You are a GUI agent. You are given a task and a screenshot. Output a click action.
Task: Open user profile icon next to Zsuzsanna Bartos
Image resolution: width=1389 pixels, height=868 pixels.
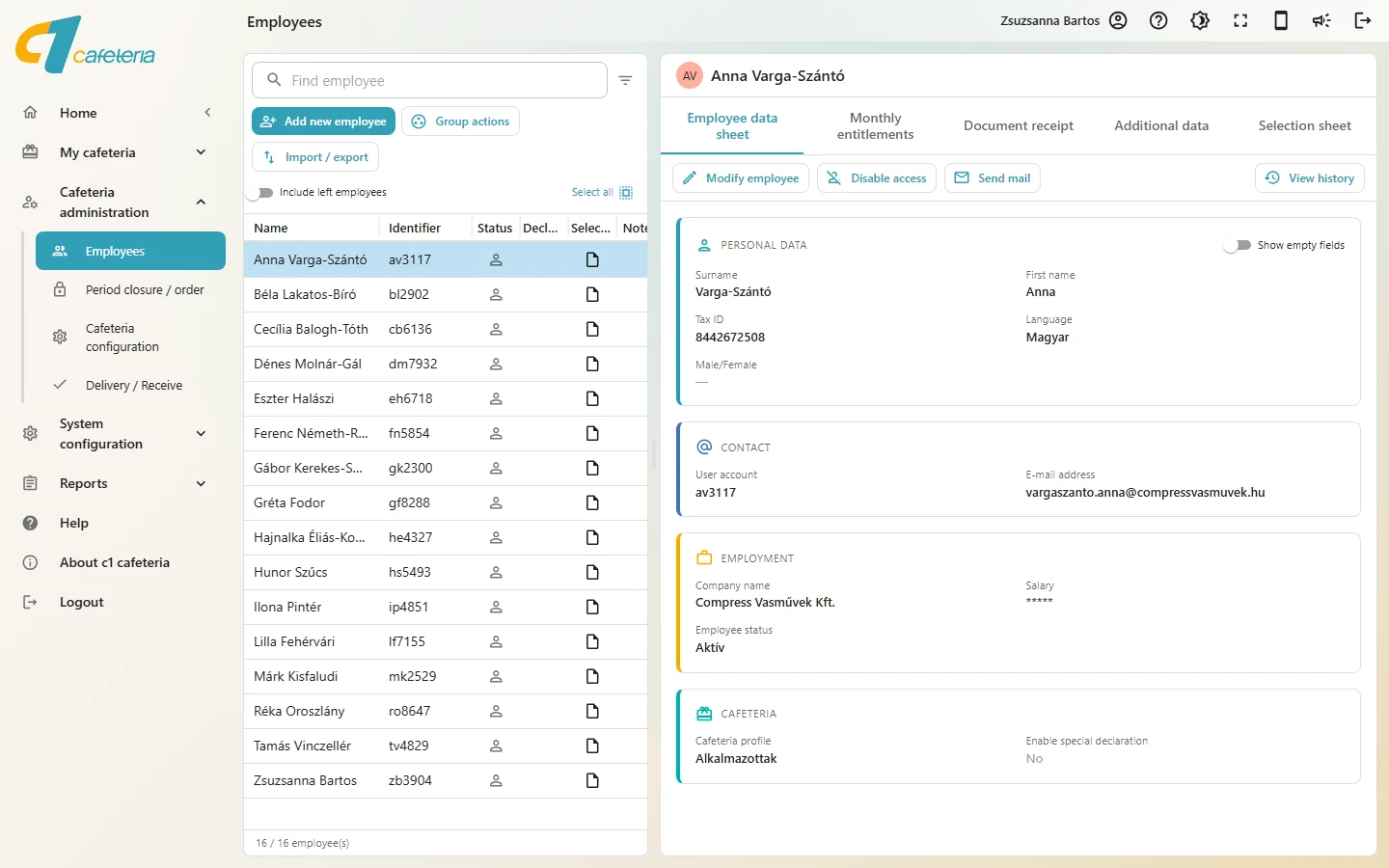click(x=1118, y=20)
